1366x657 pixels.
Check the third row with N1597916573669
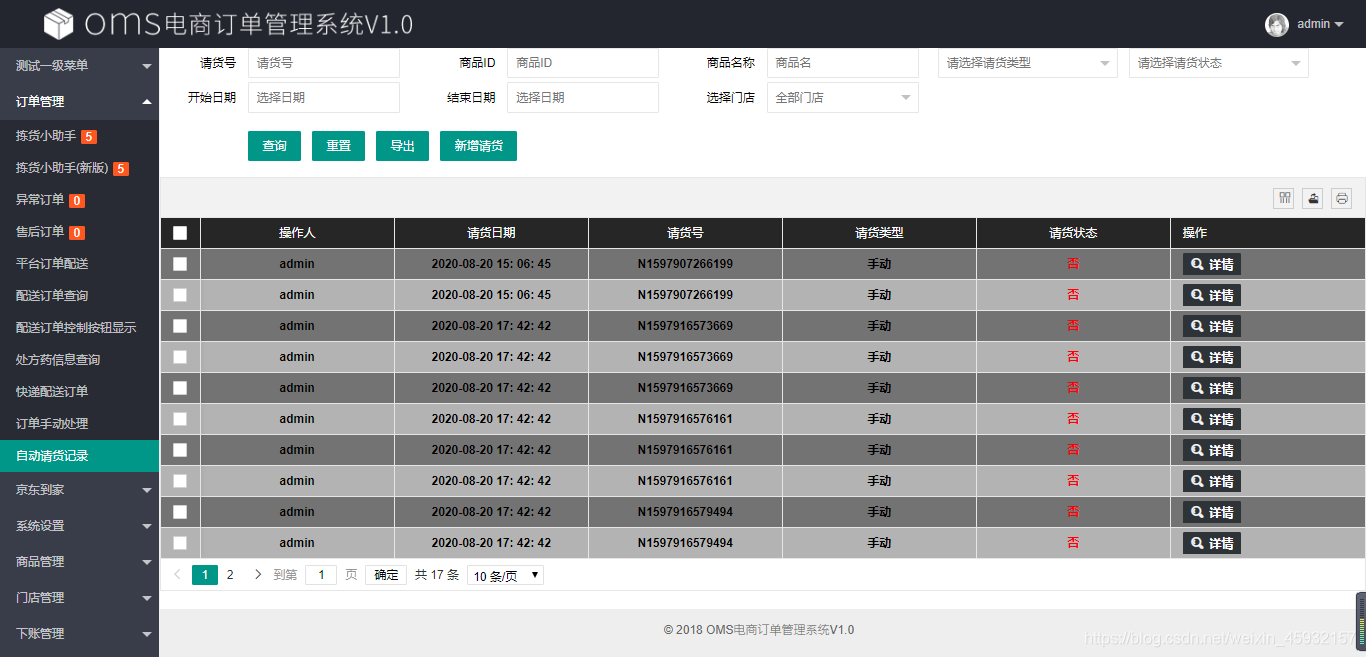(180, 388)
